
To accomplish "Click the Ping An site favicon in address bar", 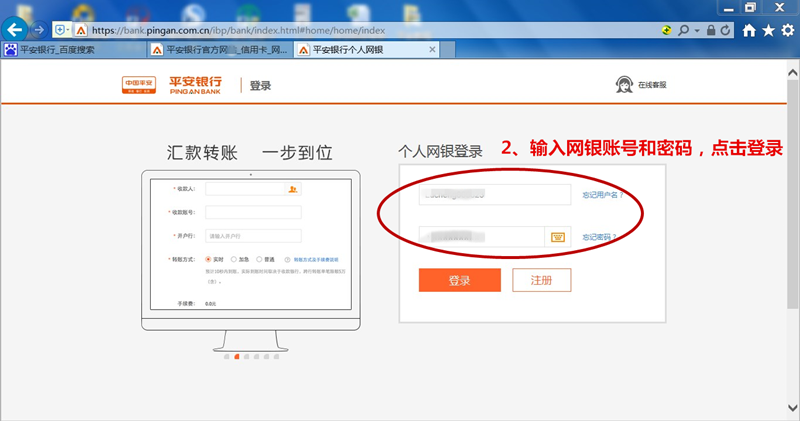I will coord(81,31).
